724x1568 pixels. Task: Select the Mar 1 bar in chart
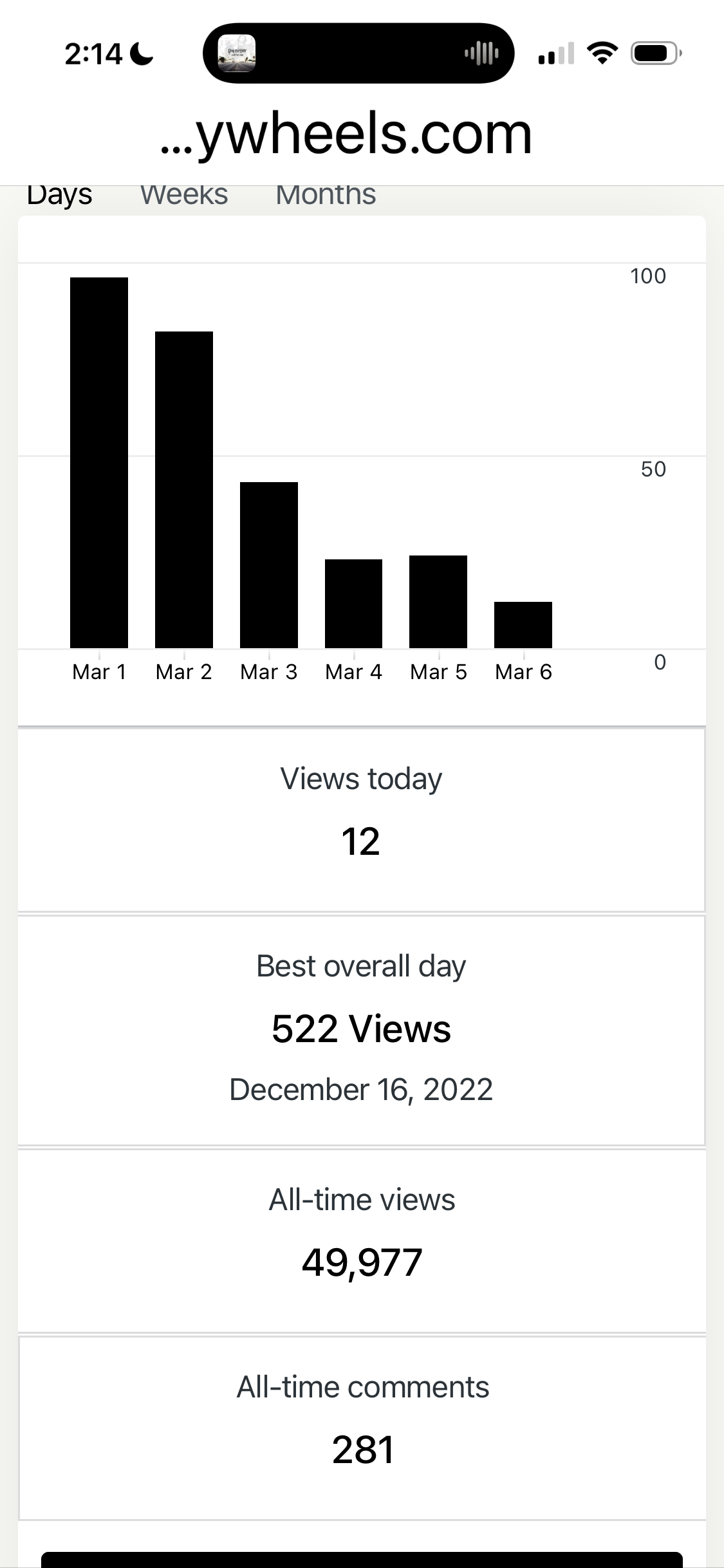click(x=99, y=462)
